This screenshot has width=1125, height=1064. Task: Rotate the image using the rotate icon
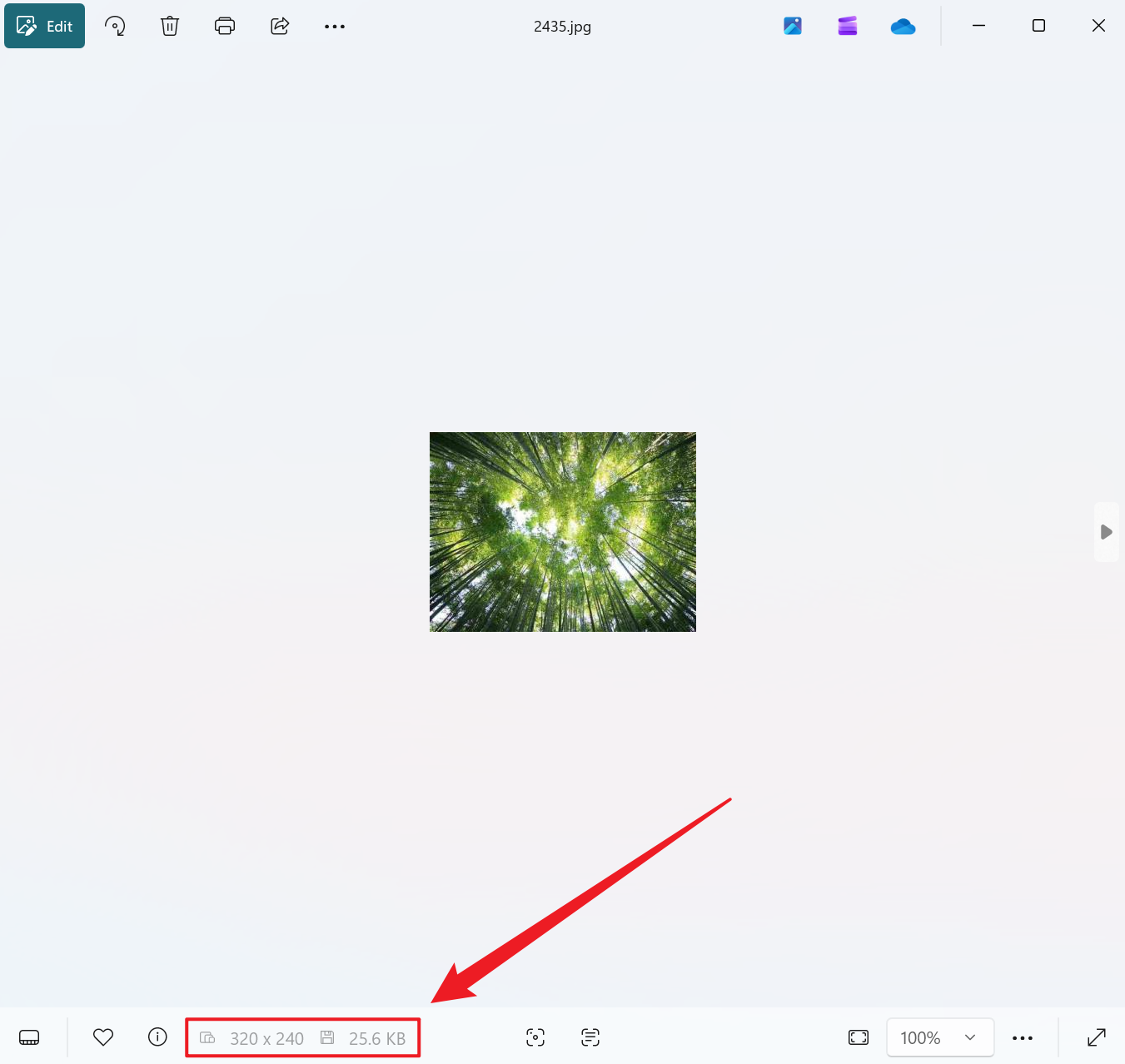click(115, 27)
